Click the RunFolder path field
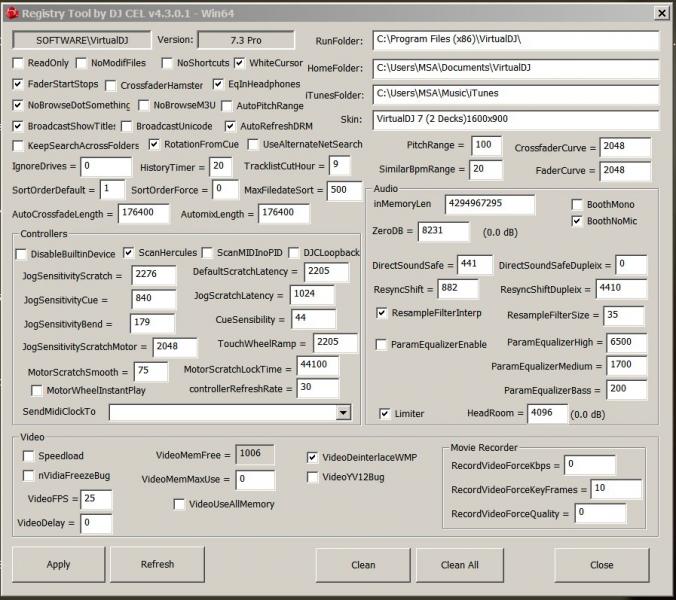 tap(516, 40)
